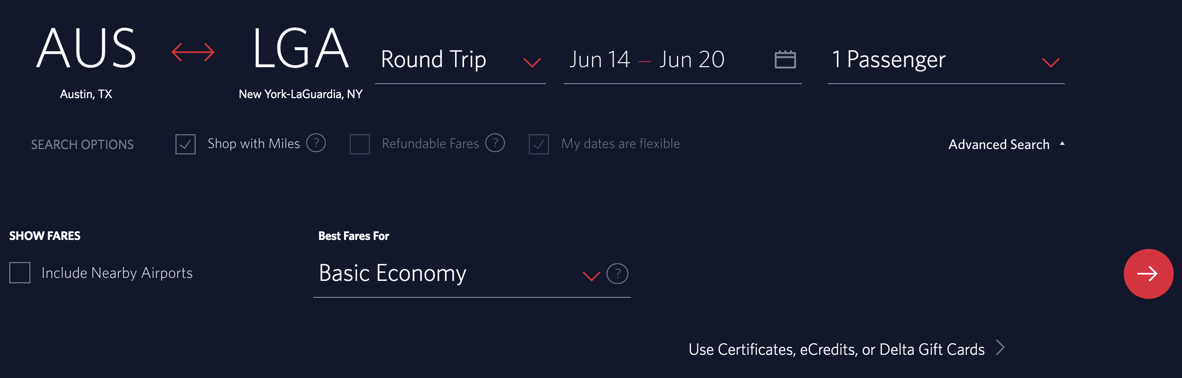The image size is (1182, 378).
Task: Tick the Refundable Fares checkbox
Action: (360, 144)
